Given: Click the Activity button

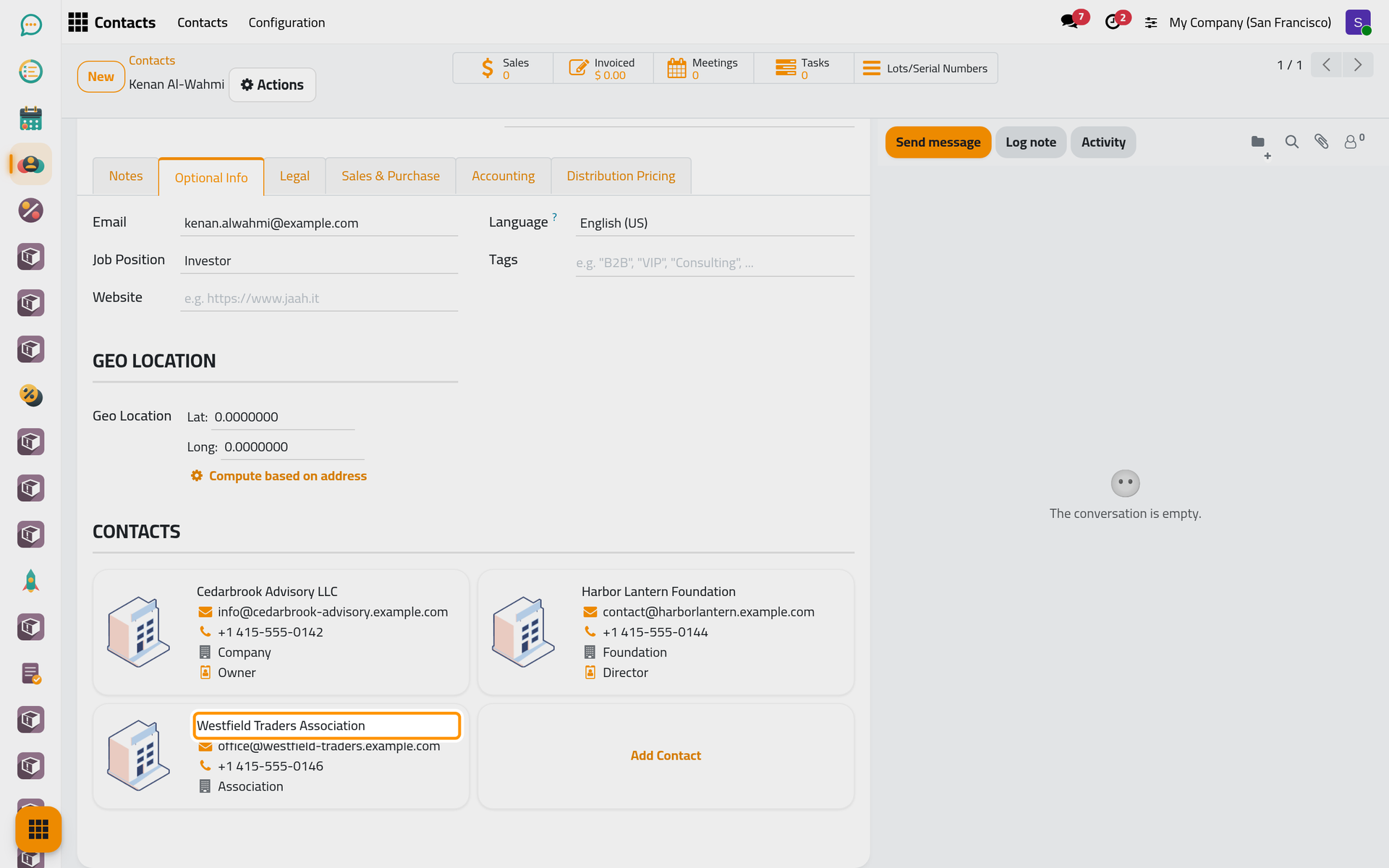Looking at the screenshot, I should pyautogui.click(x=1103, y=142).
